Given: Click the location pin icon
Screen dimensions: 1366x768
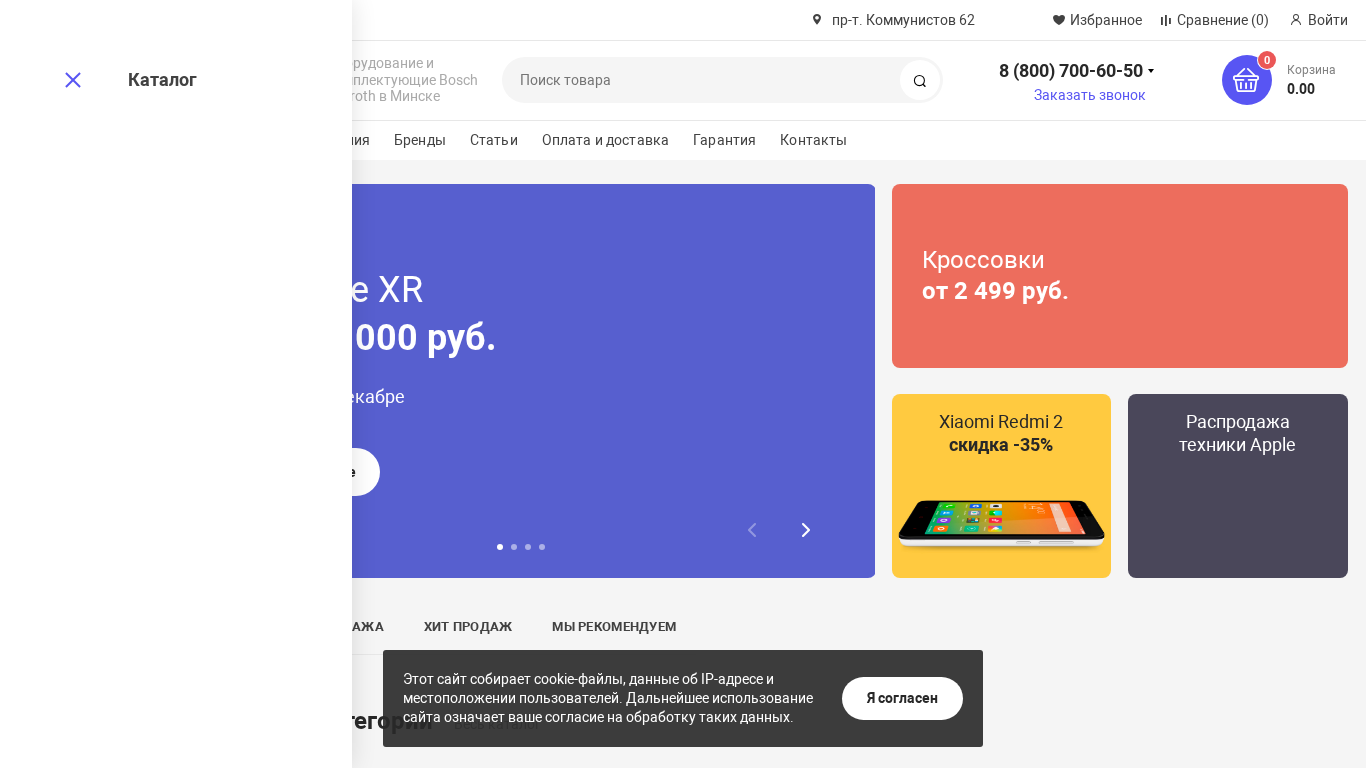Looking at the screenshot, I should click(817, 20).
